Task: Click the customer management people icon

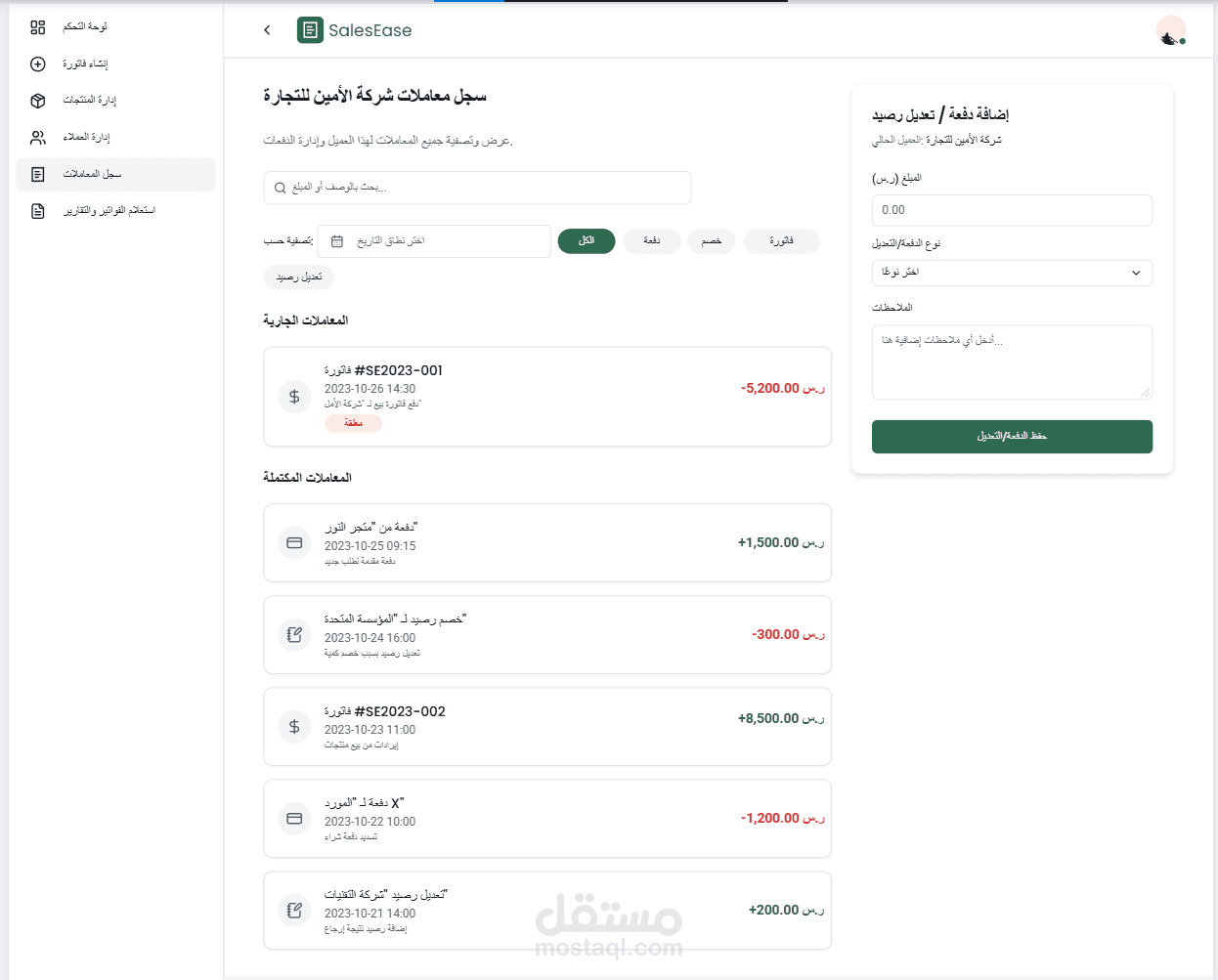Action: [38, 138]
